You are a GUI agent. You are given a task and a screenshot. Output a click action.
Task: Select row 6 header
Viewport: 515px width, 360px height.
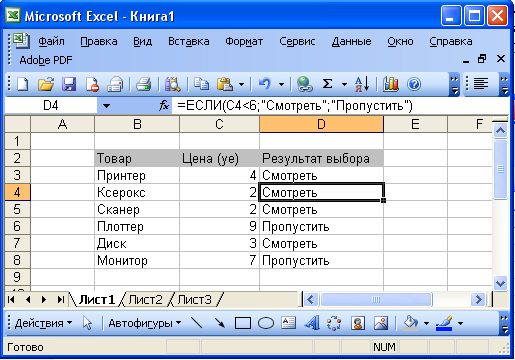pyautogui.click(x=17, y=226)
